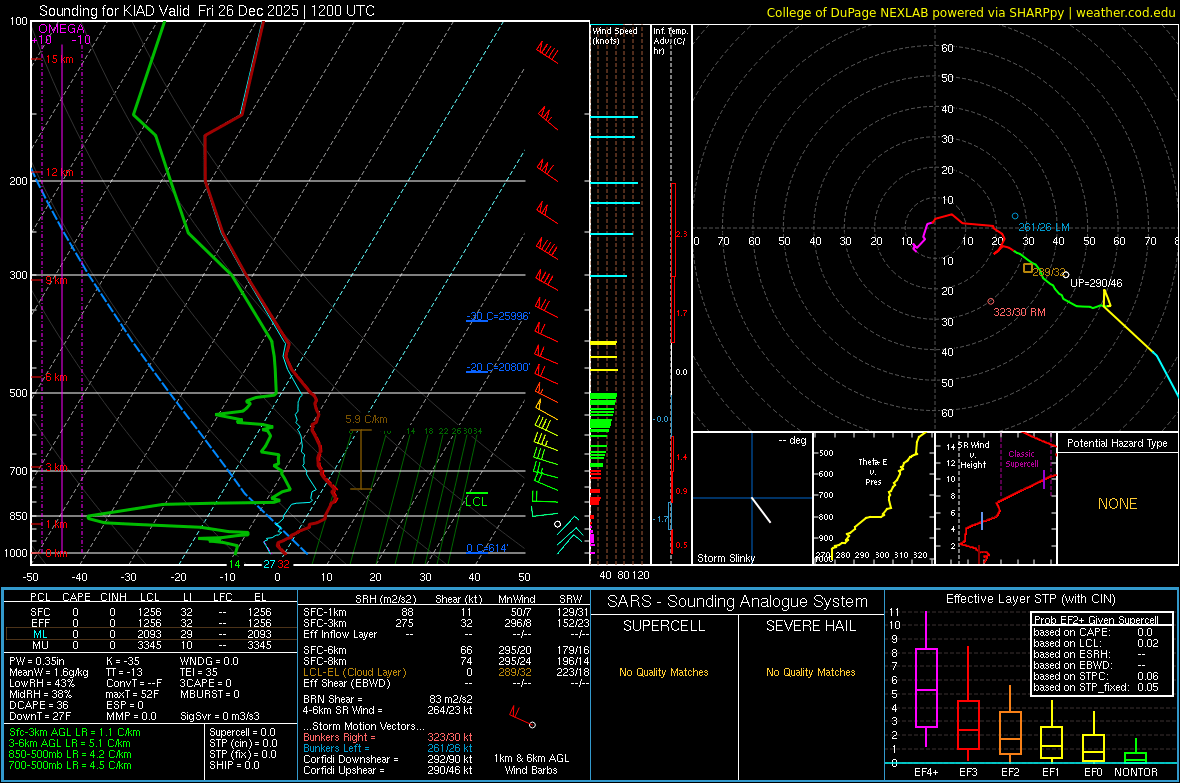Image resolution: width=1180 pixels, height=783 pixels.
Task: Click the green LCL marker label
Action: (476, 501)
